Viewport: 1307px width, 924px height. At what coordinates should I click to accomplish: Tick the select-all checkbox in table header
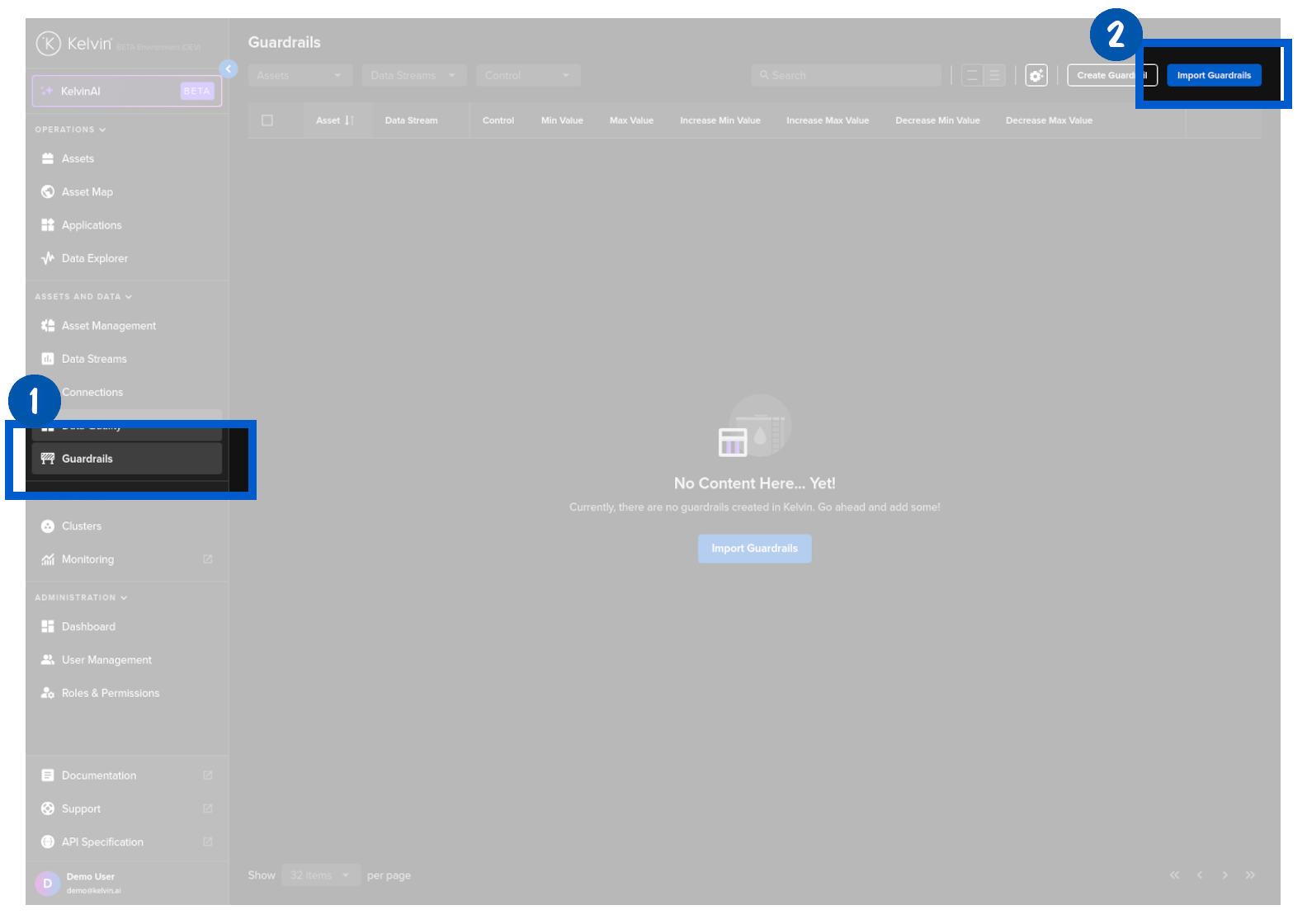pyautogui.click(x=267, y=120)
